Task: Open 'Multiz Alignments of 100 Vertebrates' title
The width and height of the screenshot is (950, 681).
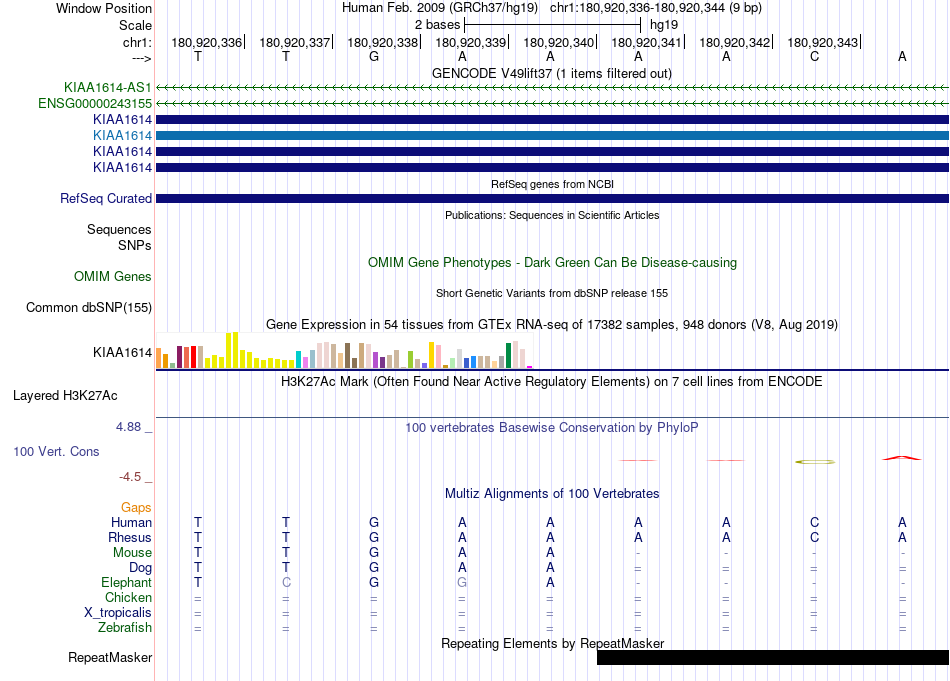Action: 552,494
